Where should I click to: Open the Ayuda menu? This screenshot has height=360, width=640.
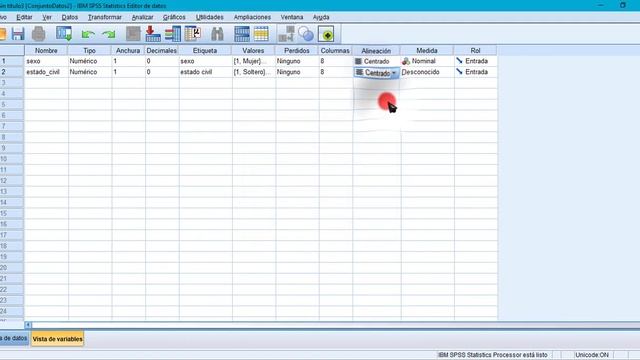[x=321, y=17]
